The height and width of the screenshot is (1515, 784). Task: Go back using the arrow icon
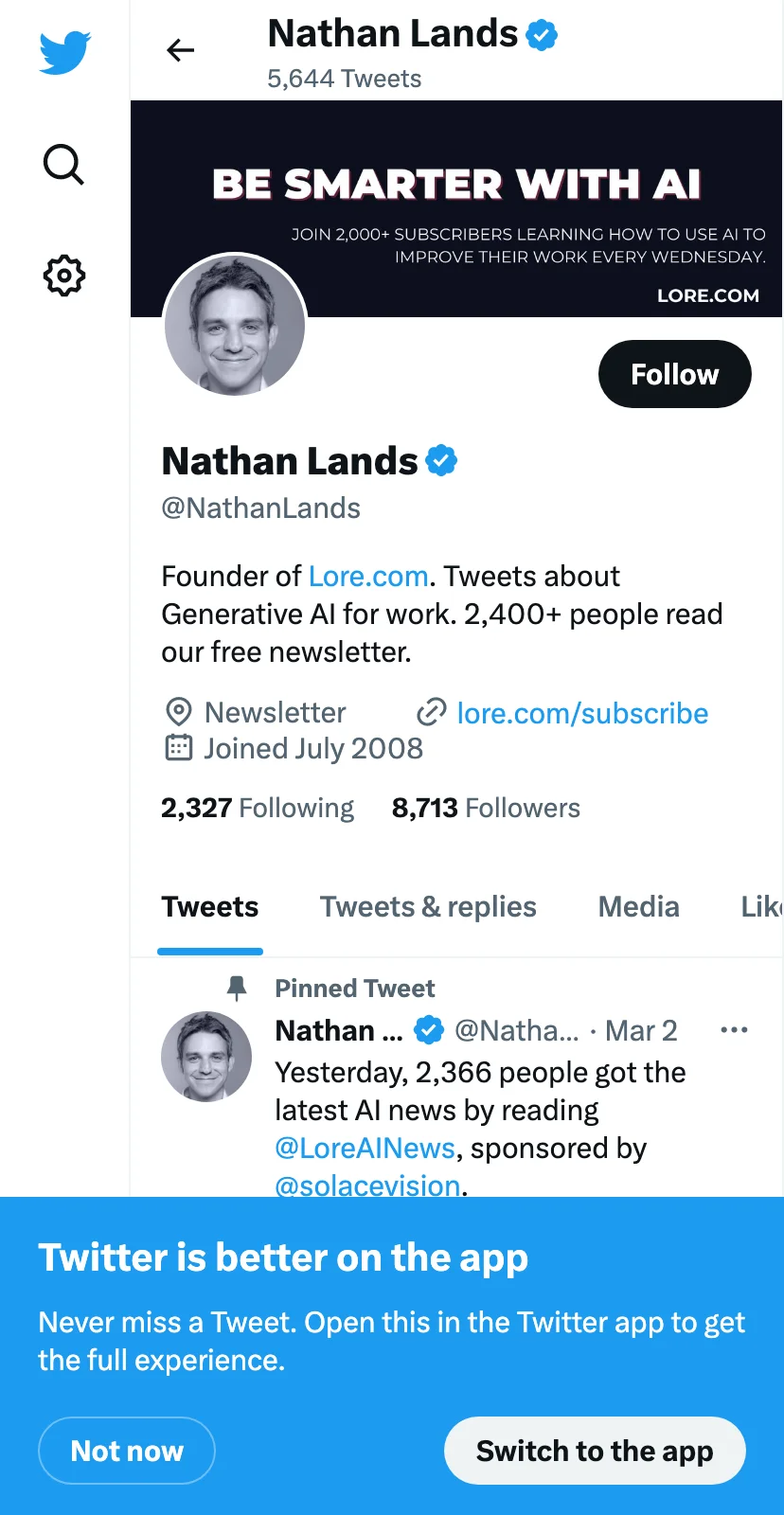point(180,50)
